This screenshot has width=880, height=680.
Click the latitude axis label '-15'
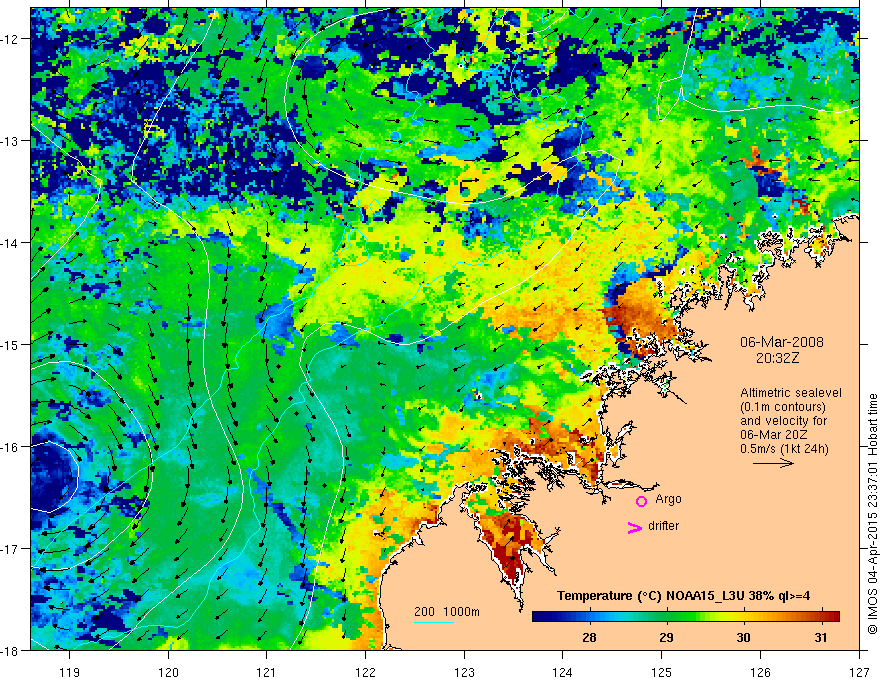pos(11,344)
